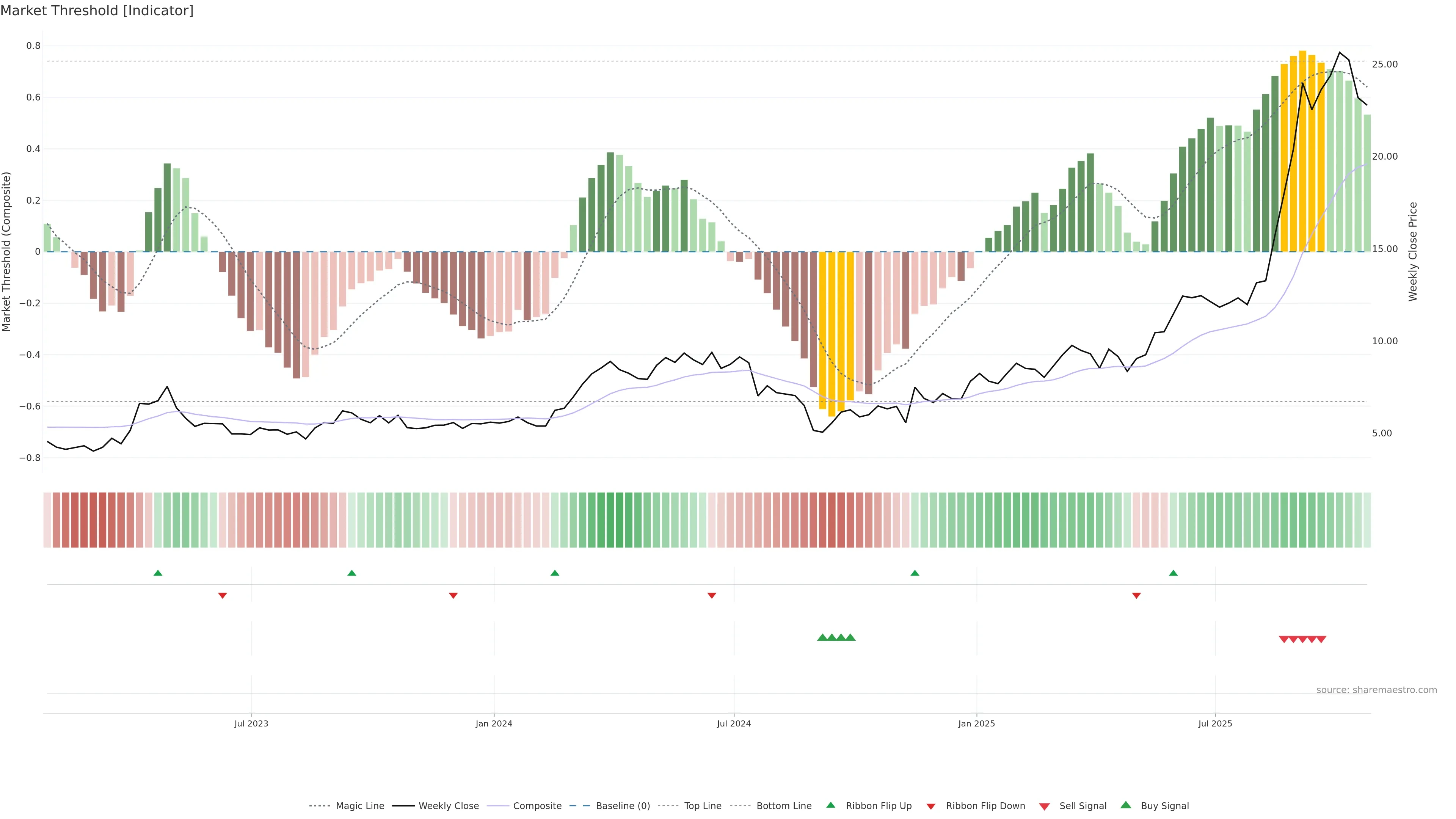Click the leftmost green buy signal triangle

click(x=822, y=637)
